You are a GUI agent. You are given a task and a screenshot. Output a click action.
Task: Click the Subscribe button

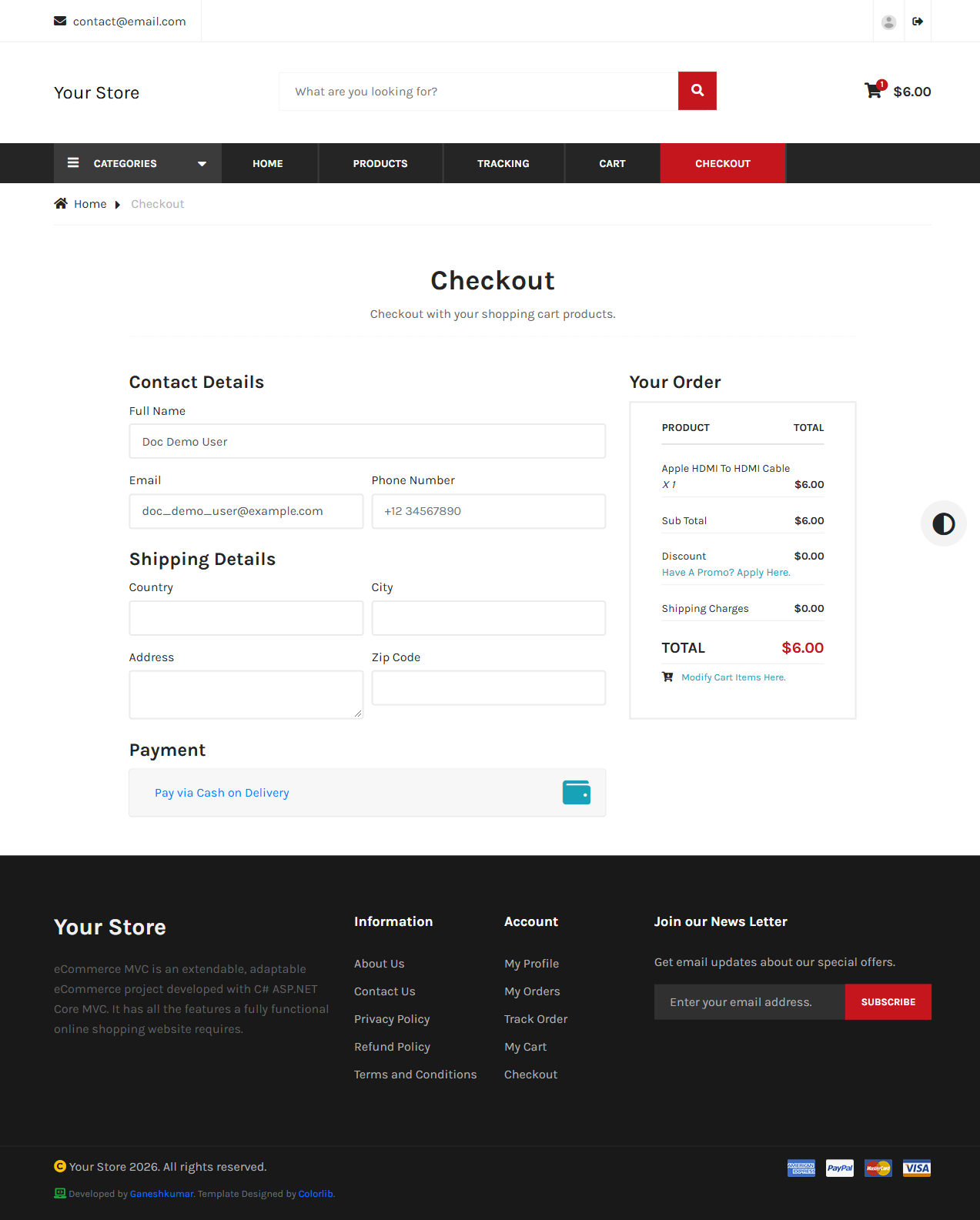[888, 1001]
